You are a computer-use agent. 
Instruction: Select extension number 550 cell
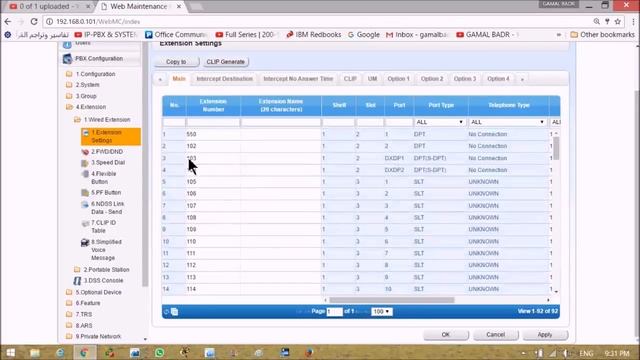213,134
